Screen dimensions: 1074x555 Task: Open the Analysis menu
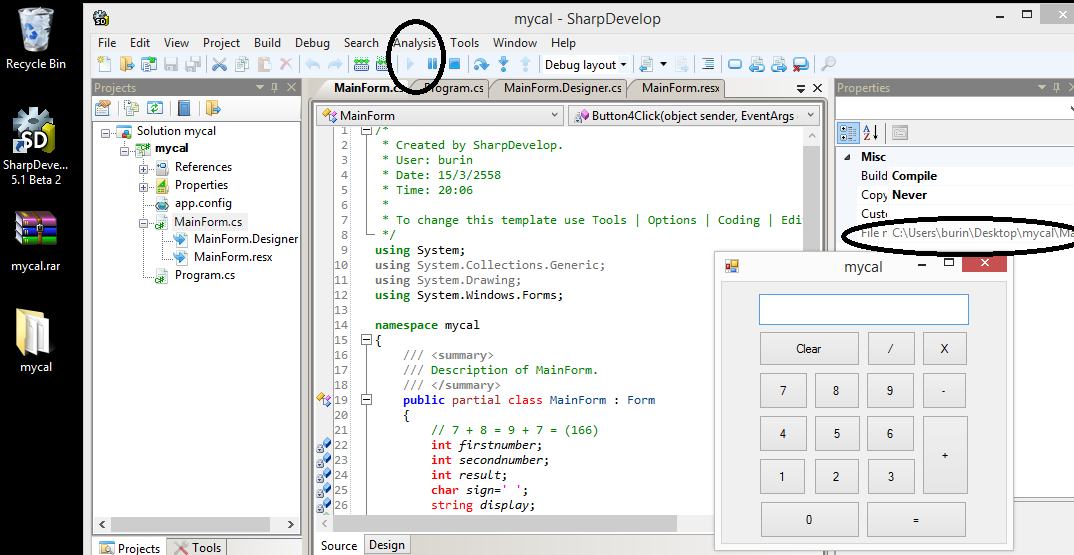point(415,43)
